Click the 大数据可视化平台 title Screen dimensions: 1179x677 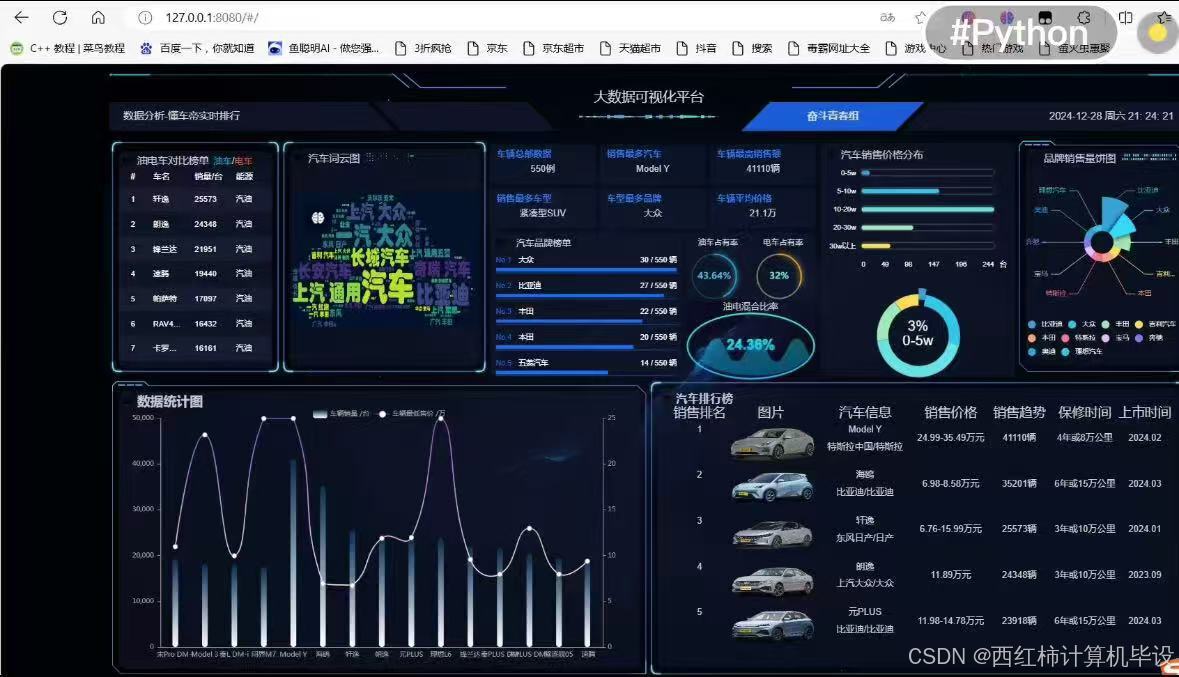coord(648,97)
